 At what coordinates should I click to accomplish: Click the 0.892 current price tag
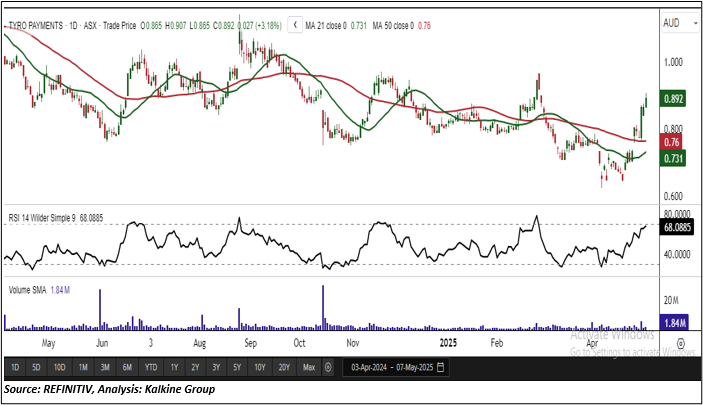pos(673,99)
